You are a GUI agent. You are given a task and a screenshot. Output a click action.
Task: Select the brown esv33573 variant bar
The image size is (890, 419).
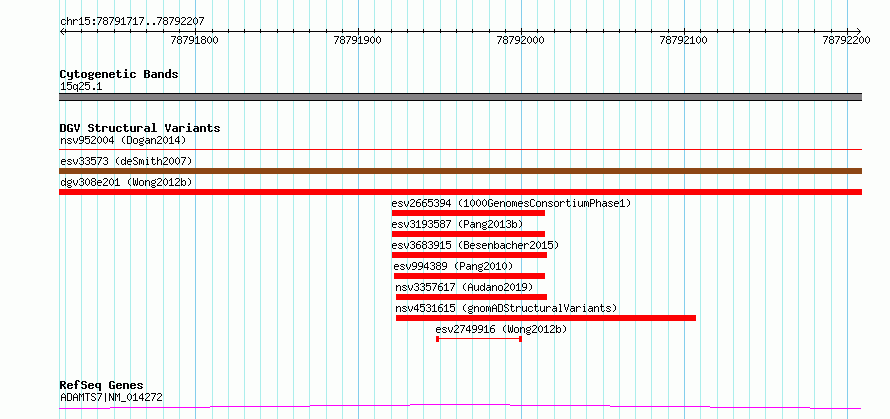[x=460, y=171]
